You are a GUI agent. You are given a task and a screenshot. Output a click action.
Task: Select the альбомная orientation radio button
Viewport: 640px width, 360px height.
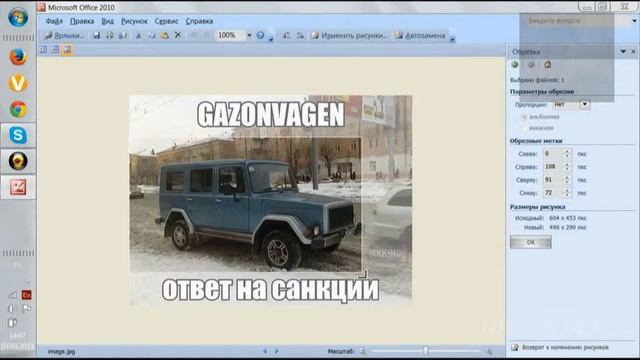click(524, 117)
